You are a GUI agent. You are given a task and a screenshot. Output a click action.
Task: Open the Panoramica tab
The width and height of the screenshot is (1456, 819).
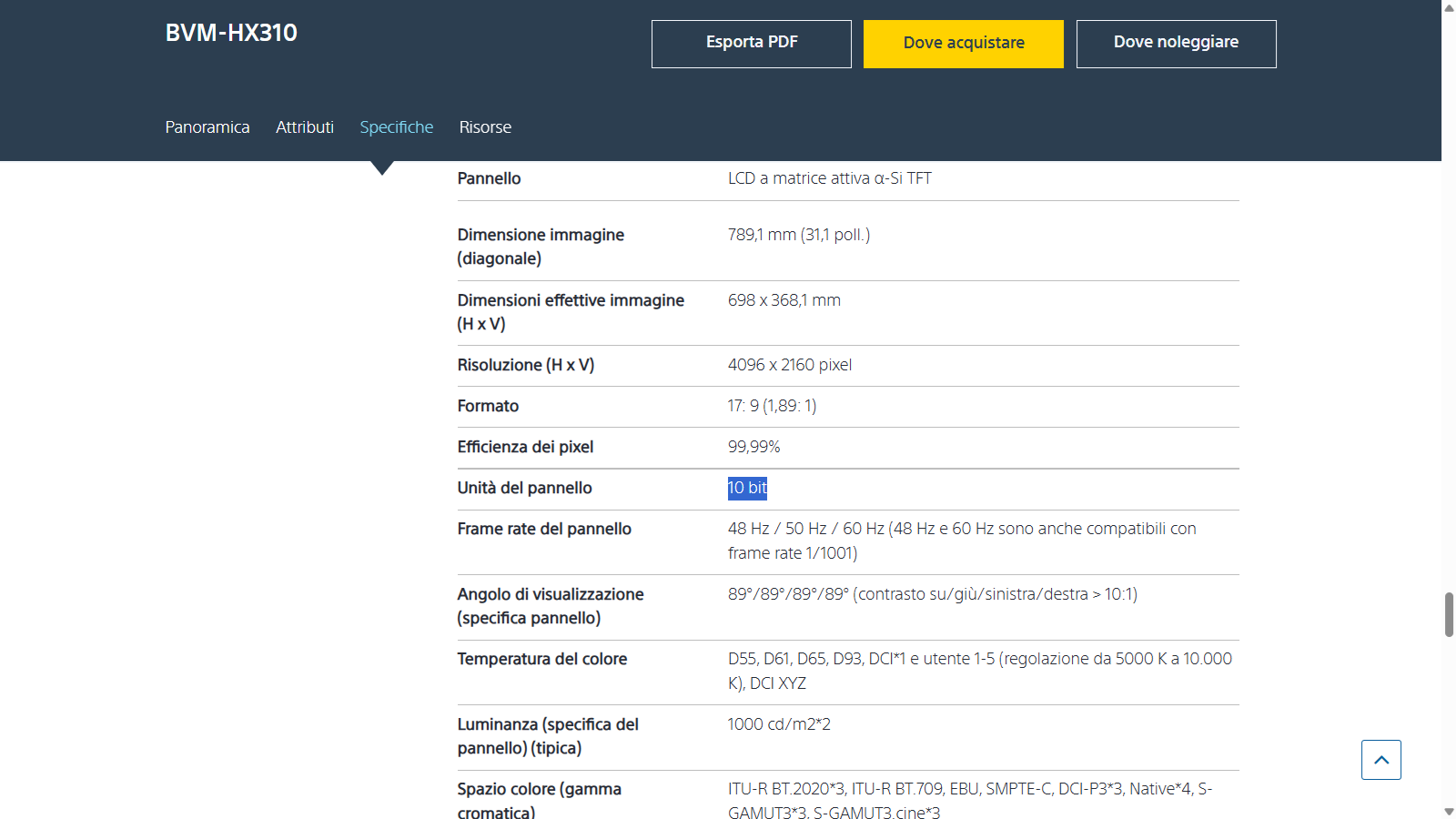click(207, 127)
